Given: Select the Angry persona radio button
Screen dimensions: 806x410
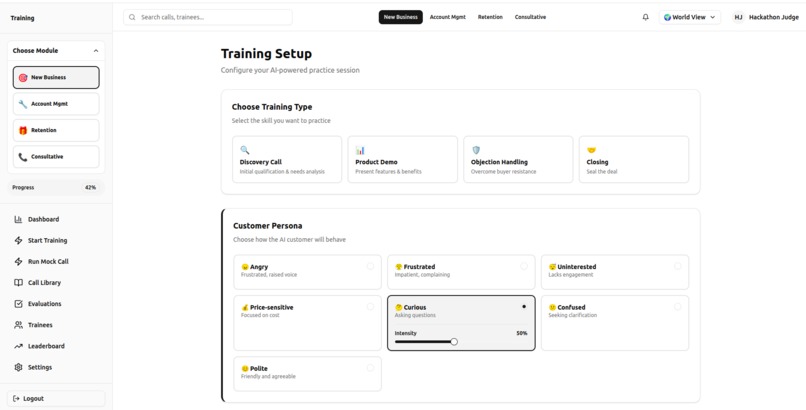Looking at the screenshot, I should 370,266.
